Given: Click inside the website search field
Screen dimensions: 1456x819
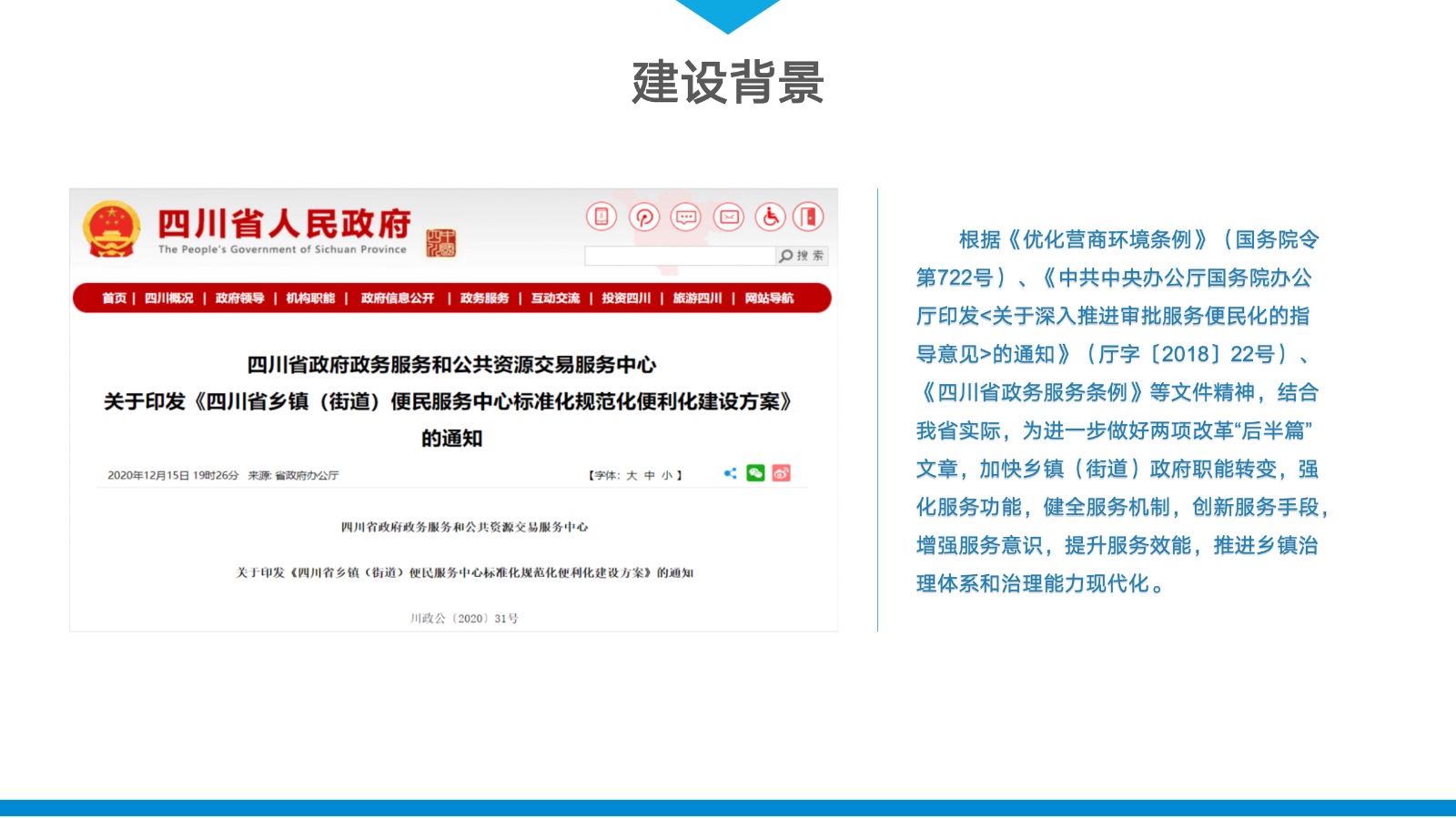Looking at the screenshot, I should 679,256.
